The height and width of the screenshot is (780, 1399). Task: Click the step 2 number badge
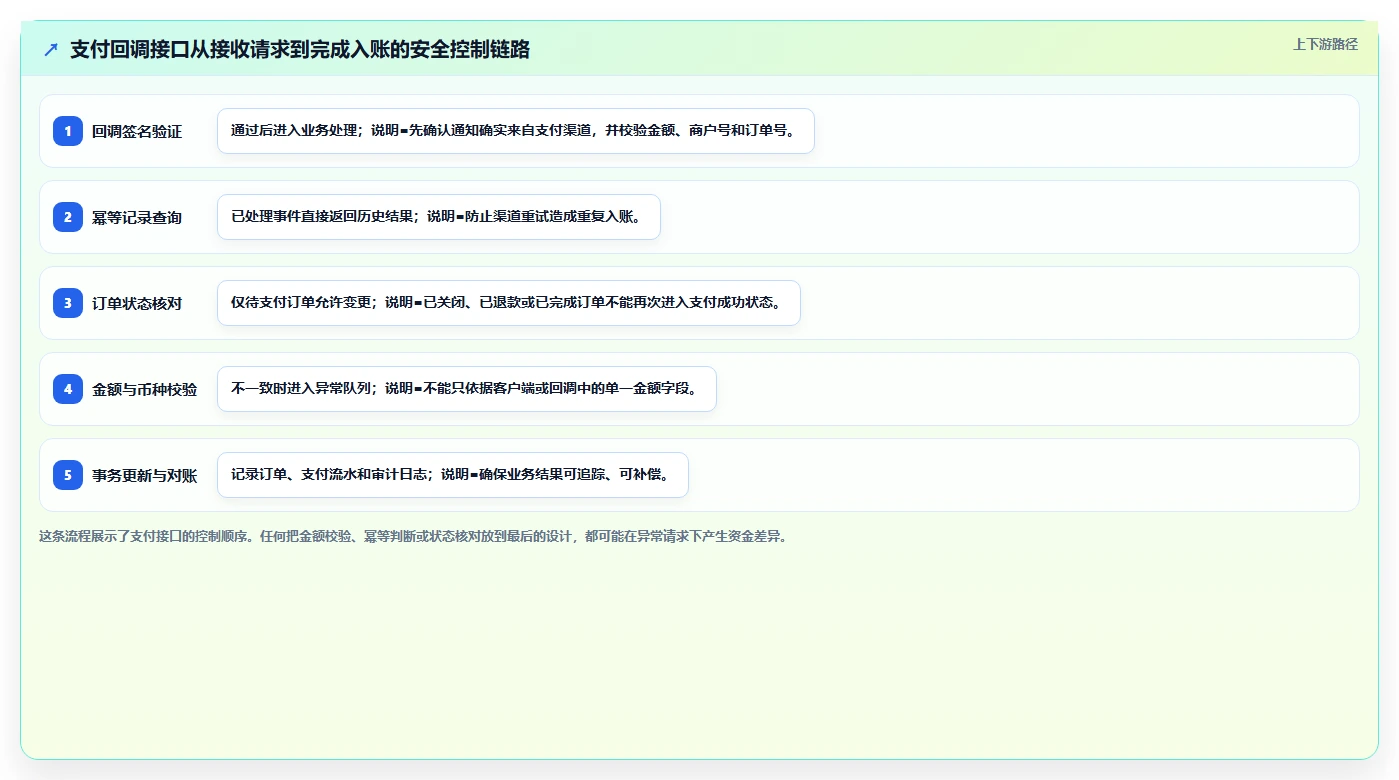pyautogui.click(x=68, y=217)
